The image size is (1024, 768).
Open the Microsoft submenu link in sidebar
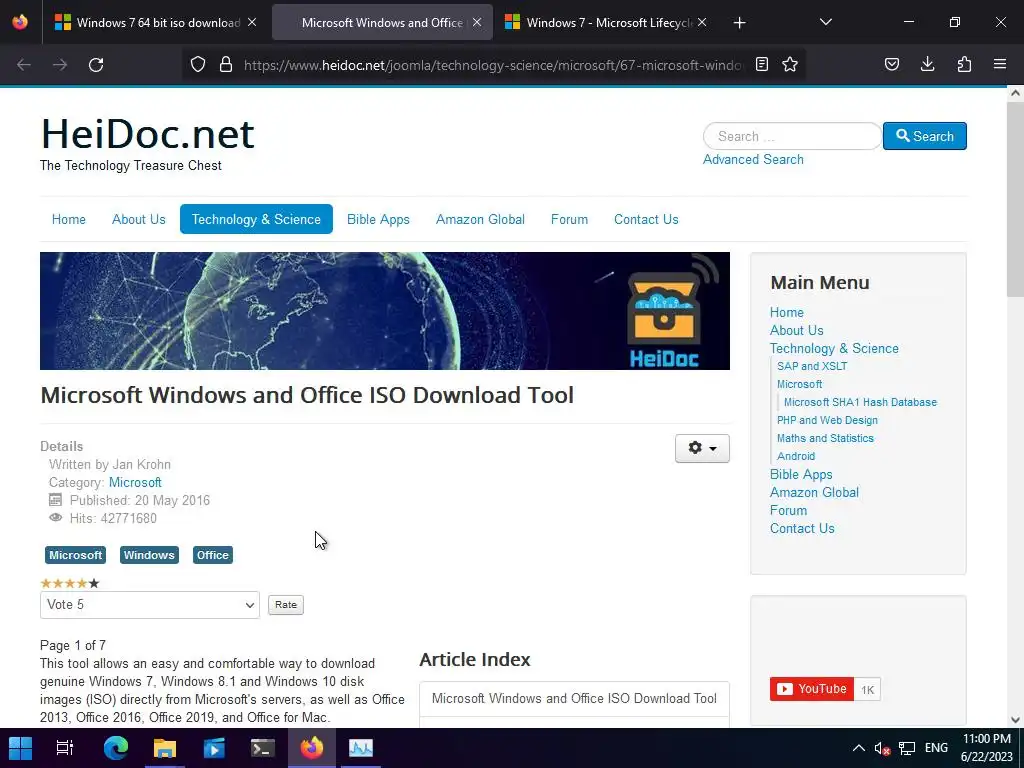(x=799, y=384)
